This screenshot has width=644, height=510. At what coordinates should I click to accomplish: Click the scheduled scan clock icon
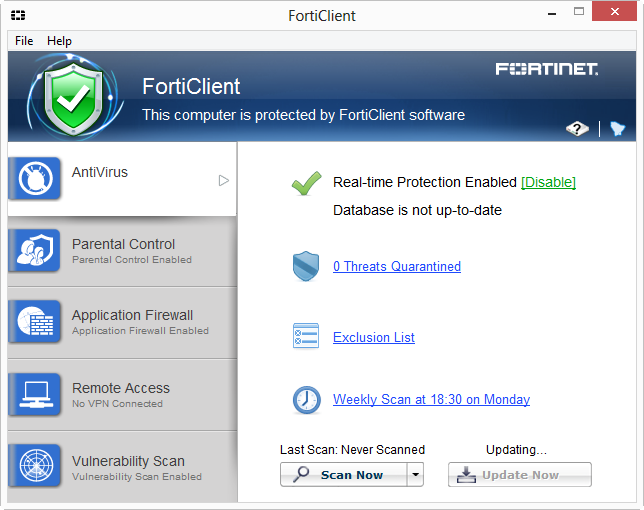(x=305, y=400)
